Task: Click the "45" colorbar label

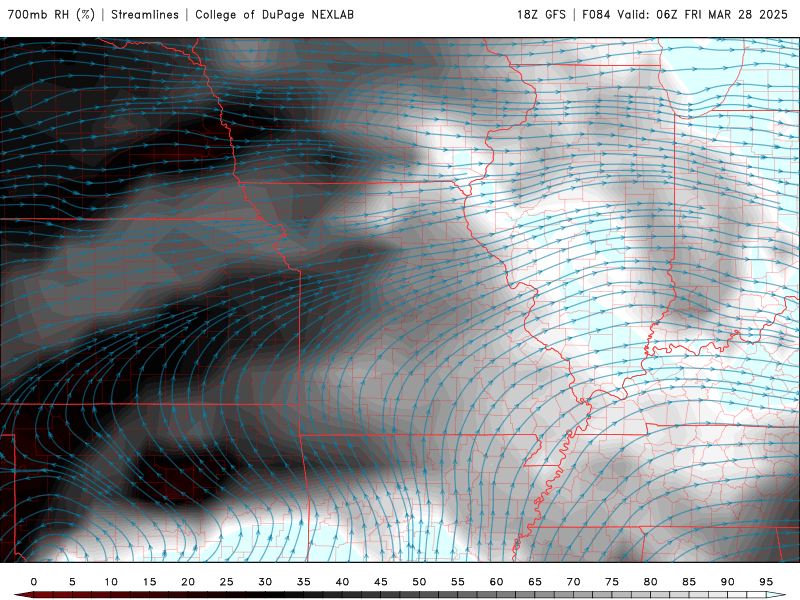Action: pyautogui.click(x=381, y=582)
